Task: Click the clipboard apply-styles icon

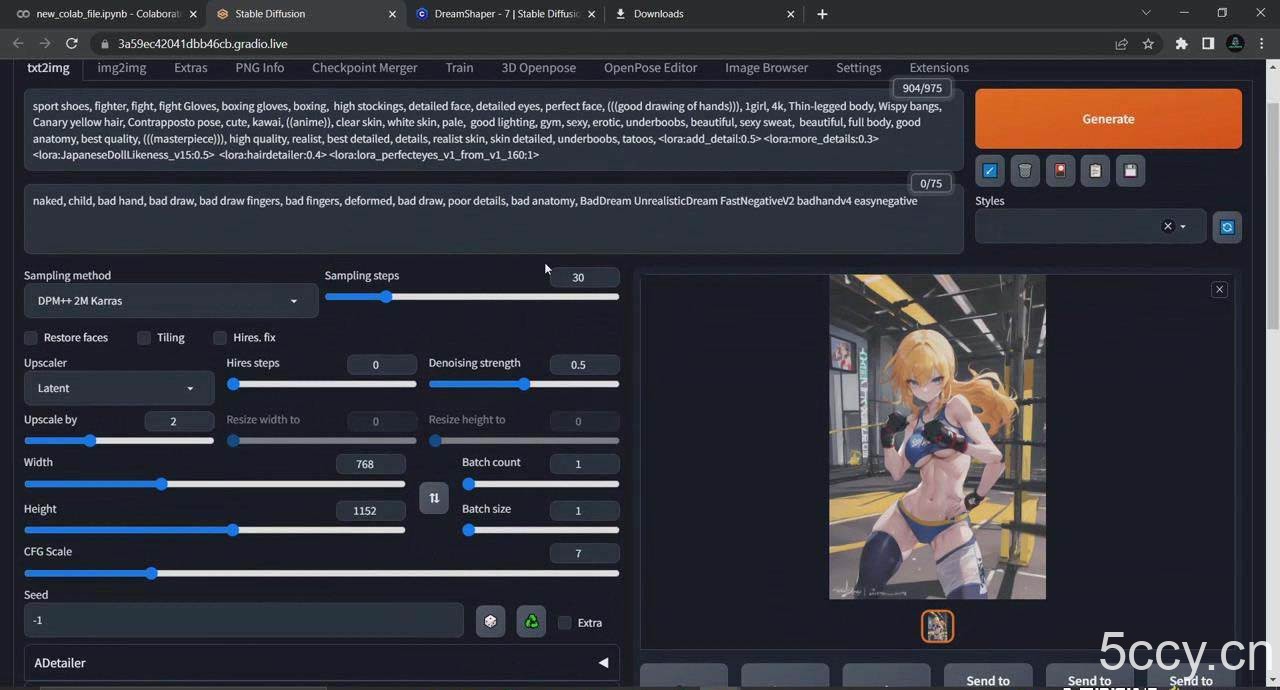Action: tap(1095, 171)
